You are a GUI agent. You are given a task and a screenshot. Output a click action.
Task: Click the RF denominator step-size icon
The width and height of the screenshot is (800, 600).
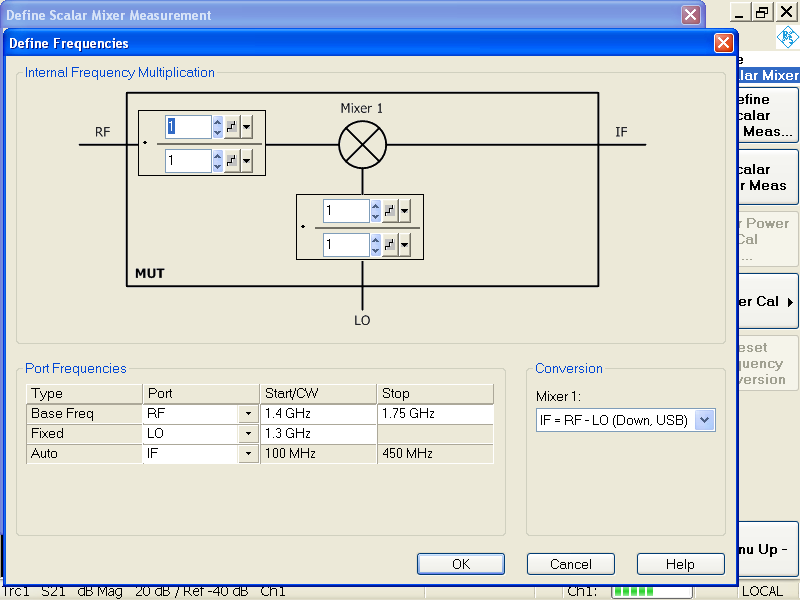tap(231, 161)
